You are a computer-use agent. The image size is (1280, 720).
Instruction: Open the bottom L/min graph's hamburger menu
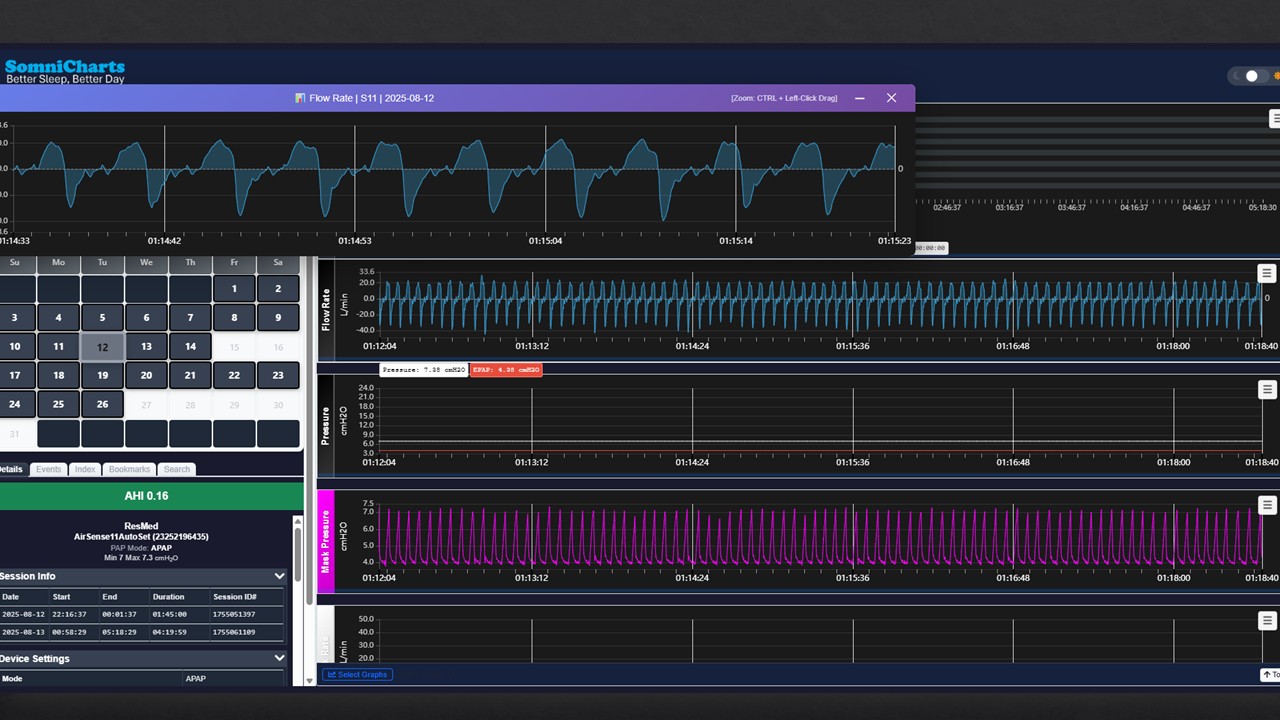pyautogui.click(x=1266, y=621)
